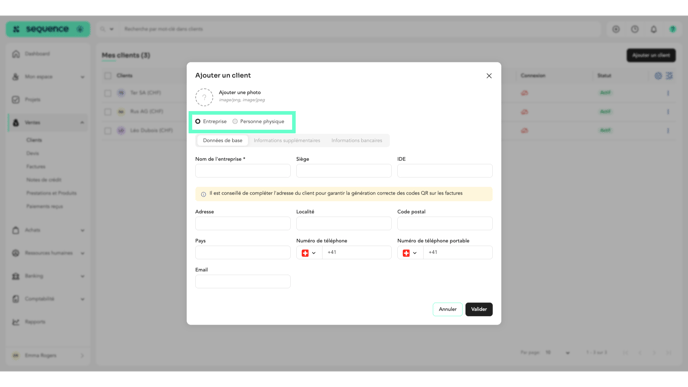Click the Email input field

coord(243,281)
